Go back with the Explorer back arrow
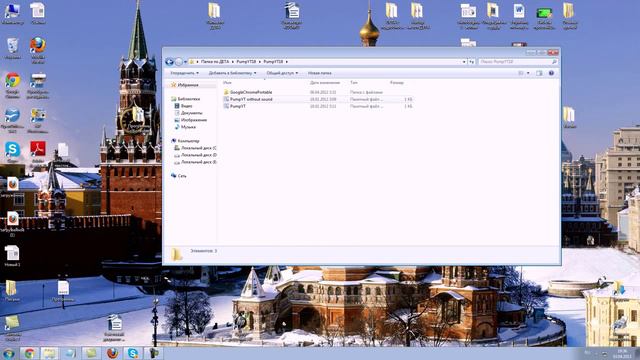 click(x=169, y=62)
